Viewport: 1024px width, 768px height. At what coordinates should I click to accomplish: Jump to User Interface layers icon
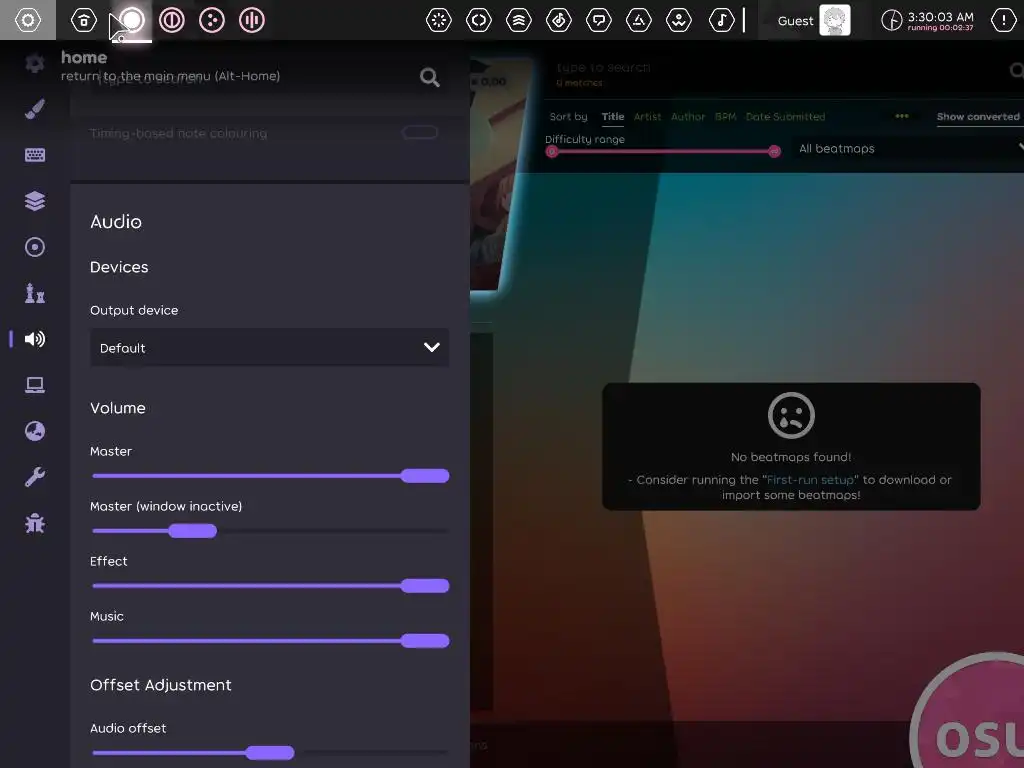(35, 201)
